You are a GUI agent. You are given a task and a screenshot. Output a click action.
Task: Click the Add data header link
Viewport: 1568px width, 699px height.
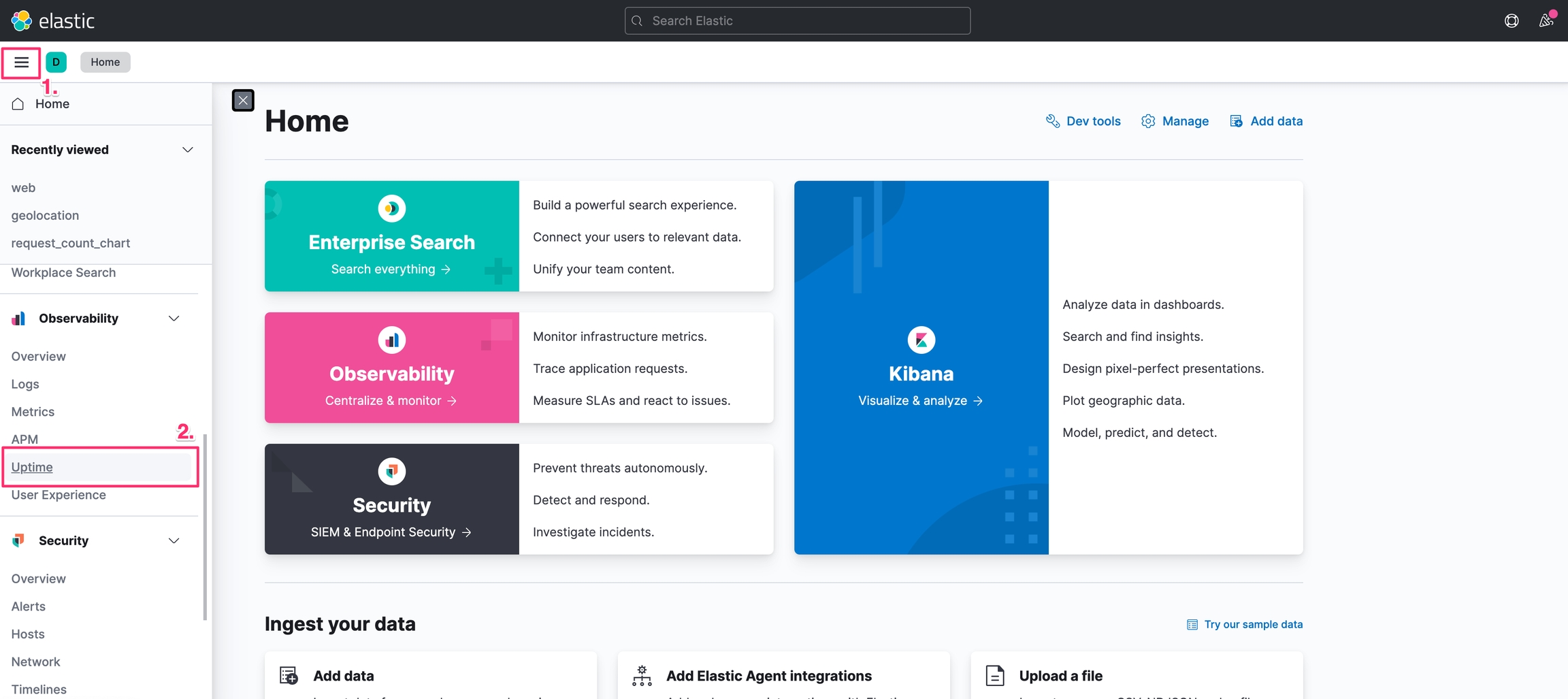coord(1276,121)
